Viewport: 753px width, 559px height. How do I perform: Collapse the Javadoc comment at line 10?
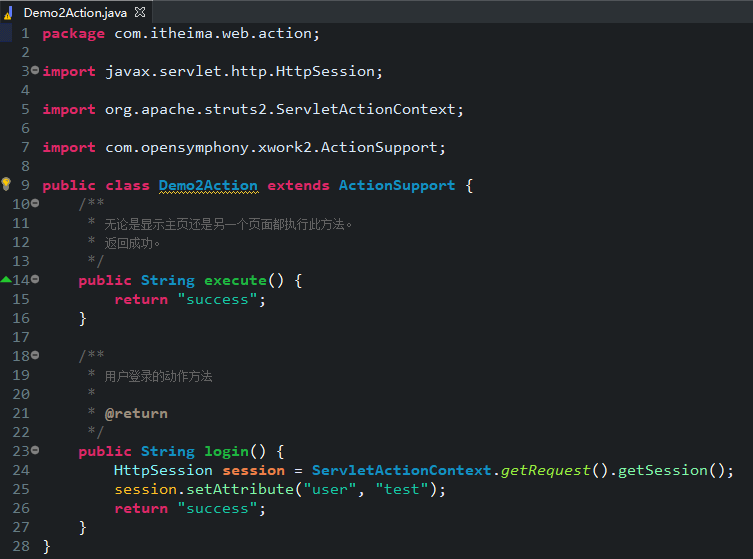pos(35,204)
